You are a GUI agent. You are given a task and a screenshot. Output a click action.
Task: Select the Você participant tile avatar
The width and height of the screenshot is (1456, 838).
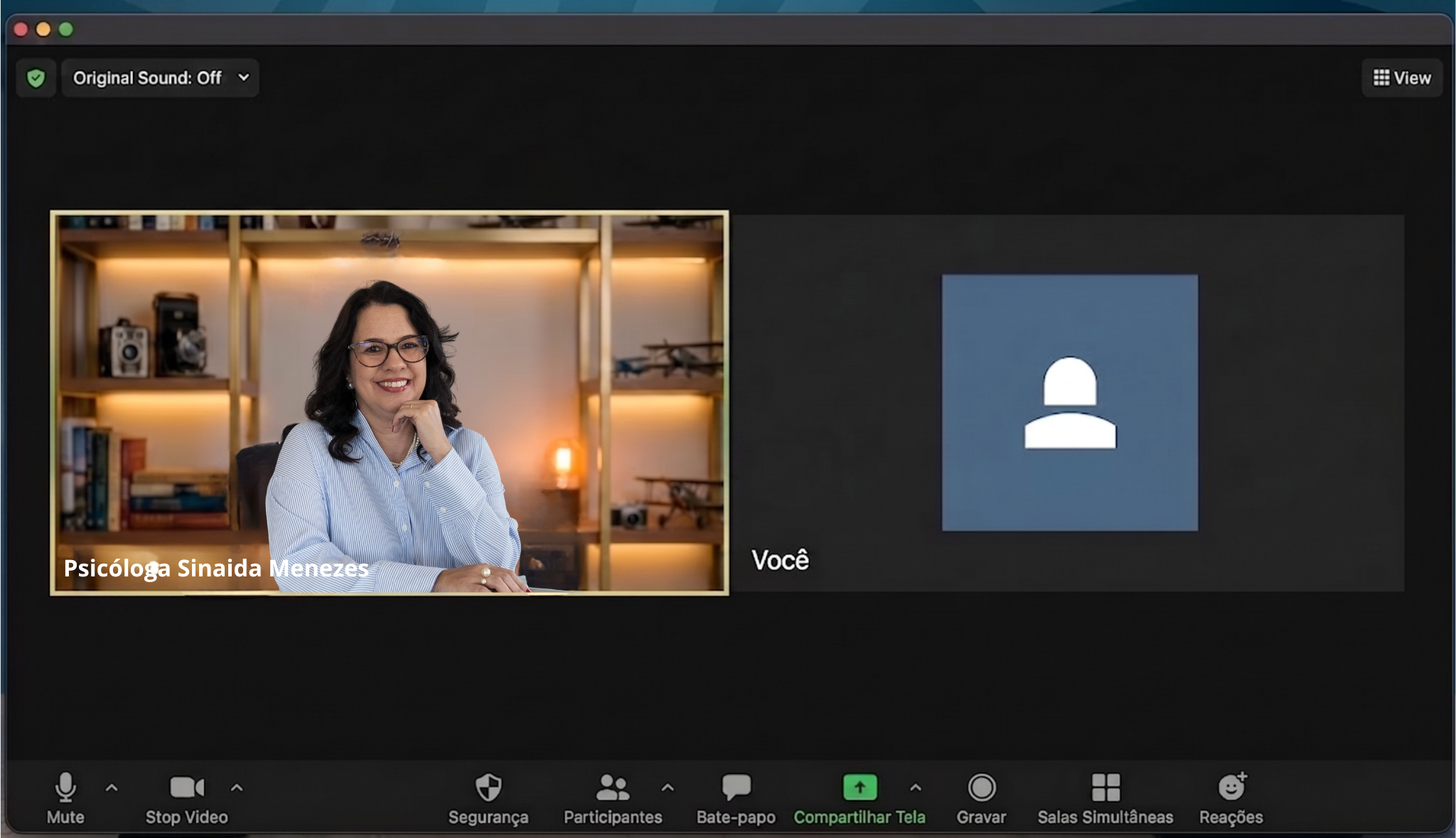(x=1070, y=403)
